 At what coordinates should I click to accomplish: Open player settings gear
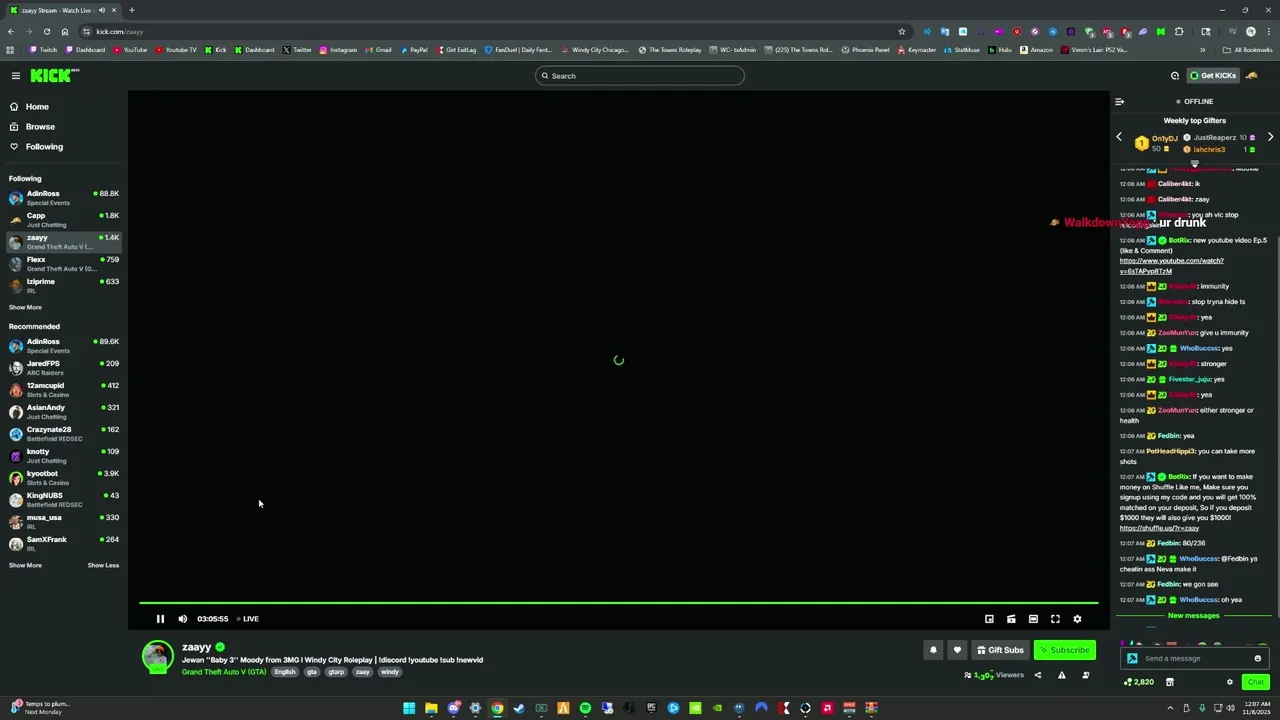pyautogui.click(x=1077, y=619)
